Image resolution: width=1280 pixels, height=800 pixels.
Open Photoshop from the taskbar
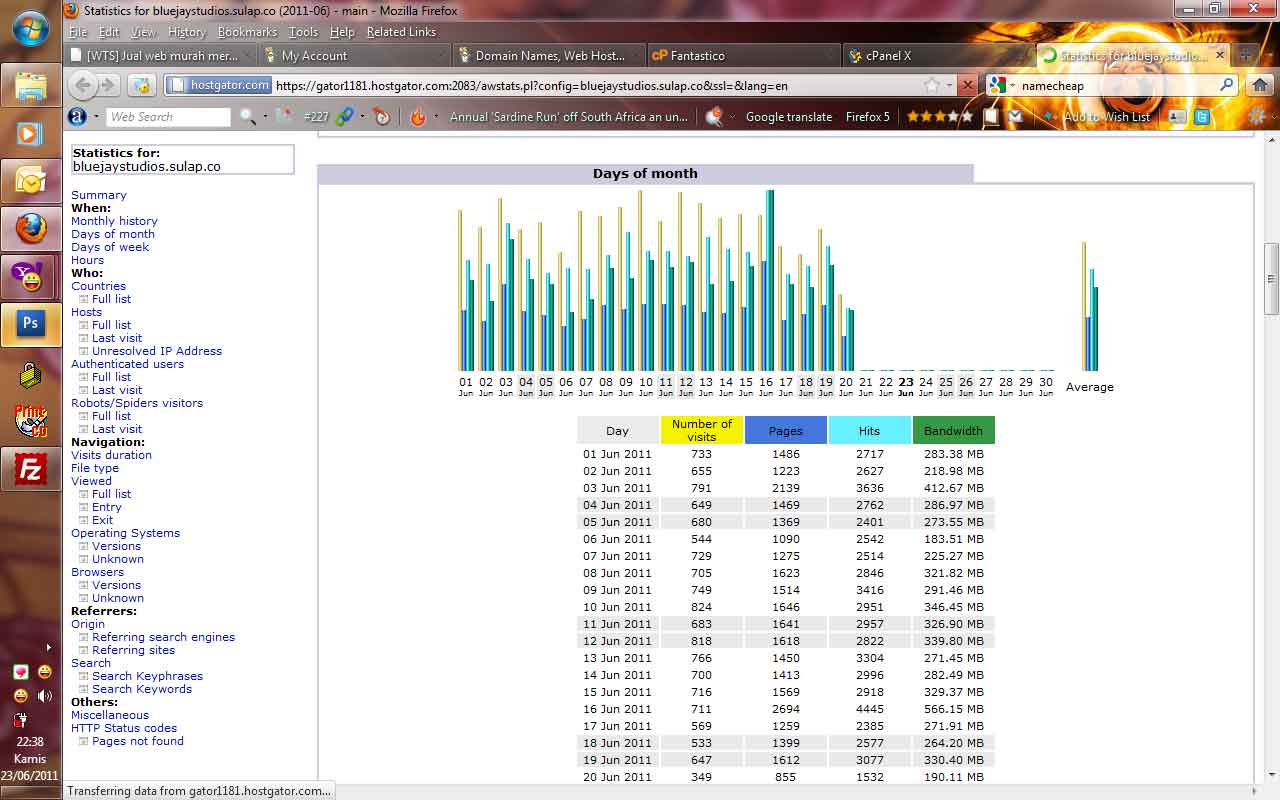coord(31,324)
